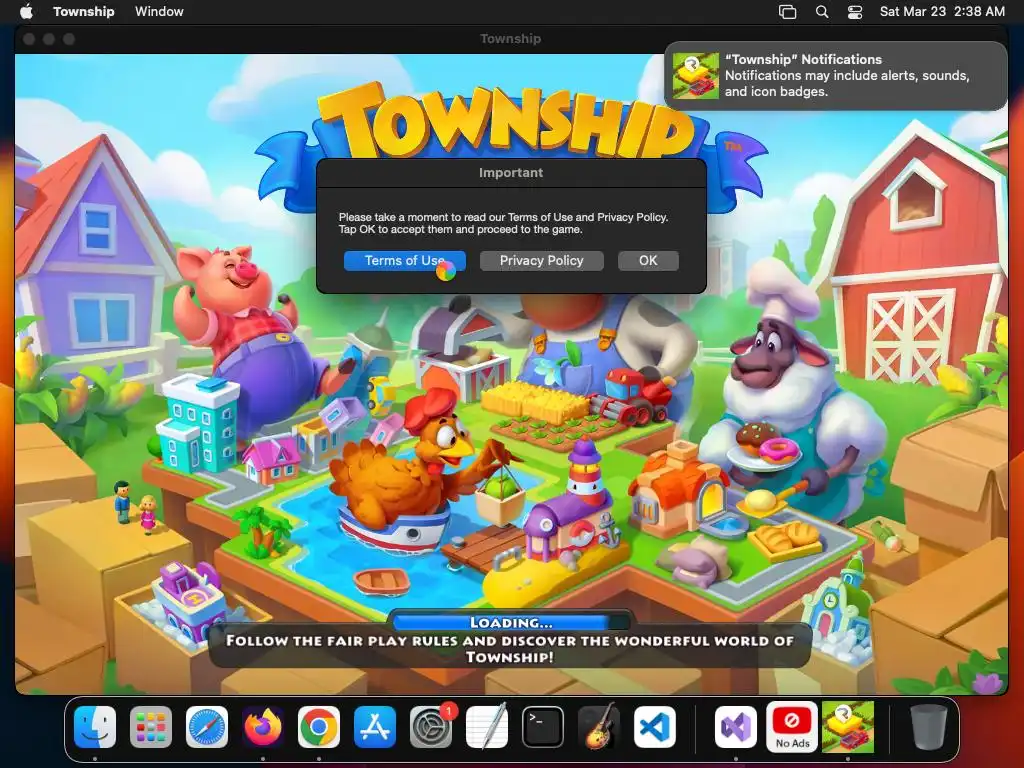The image size is (1024, 768).
Task: Click the Stage Manager windows icon in menu bar
Action: click(x=788, y=12)
